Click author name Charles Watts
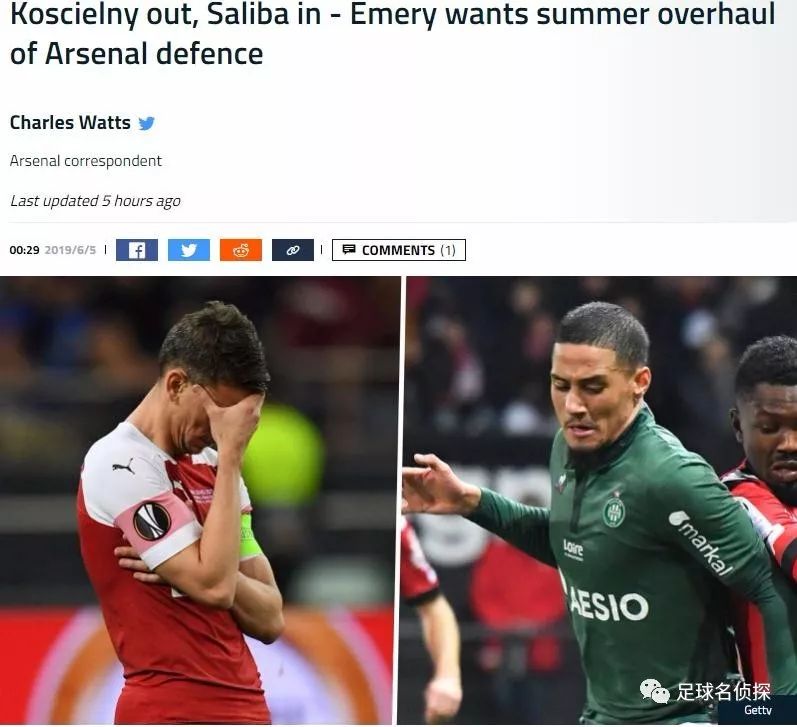Viewport: 797px width, 727px height. pyautogui.click(x=70, y=123)
